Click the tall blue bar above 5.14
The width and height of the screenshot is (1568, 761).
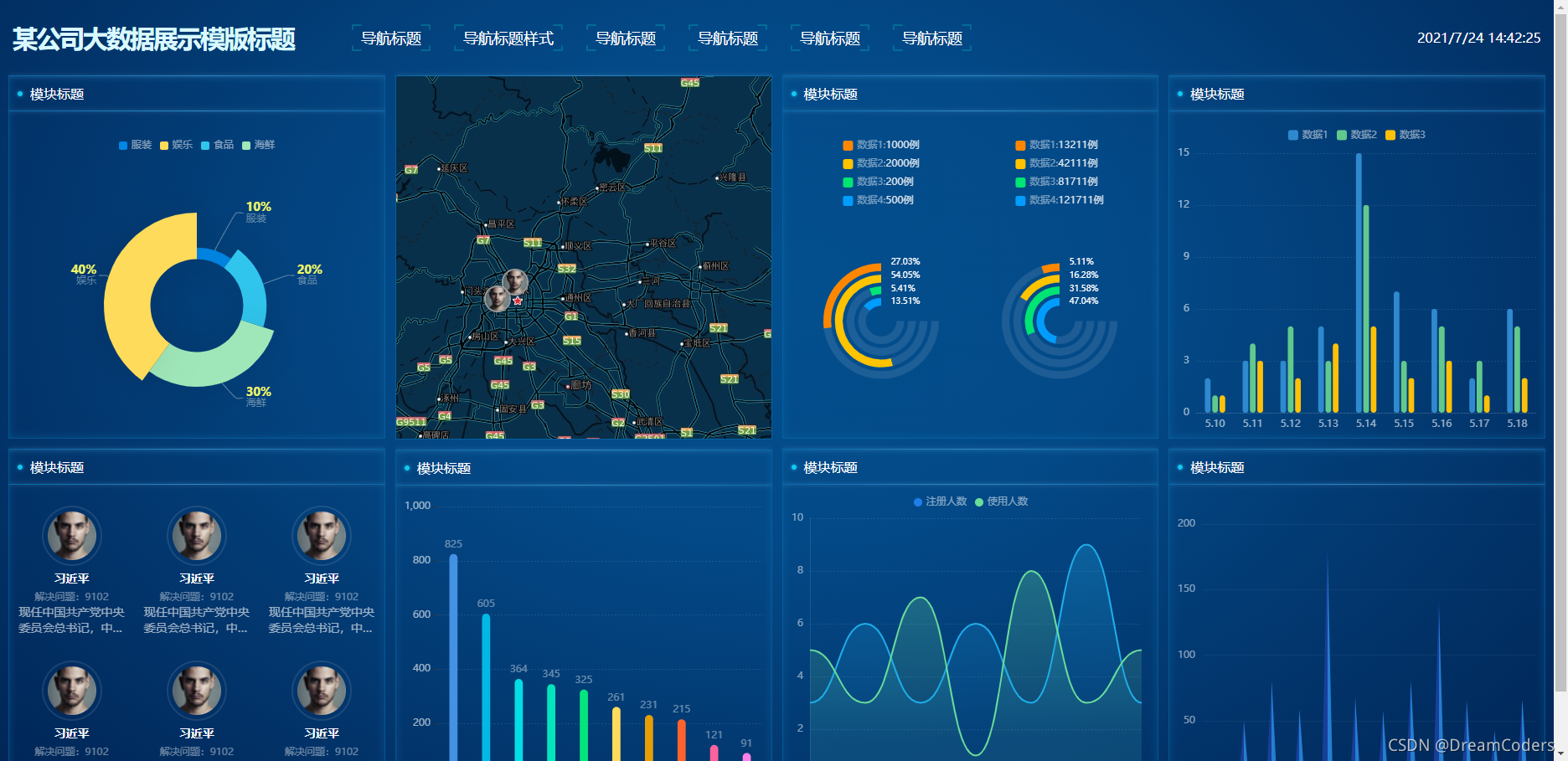tap(1359, 283)
